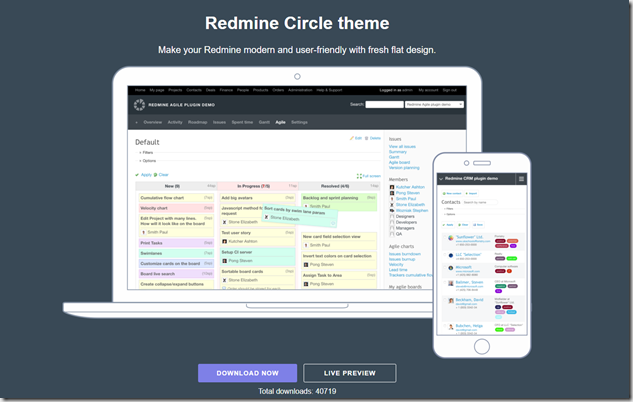Click the Clear reload icon
Image resolution: width=633 pixels, height=402 pixels.
click(155, 175)
